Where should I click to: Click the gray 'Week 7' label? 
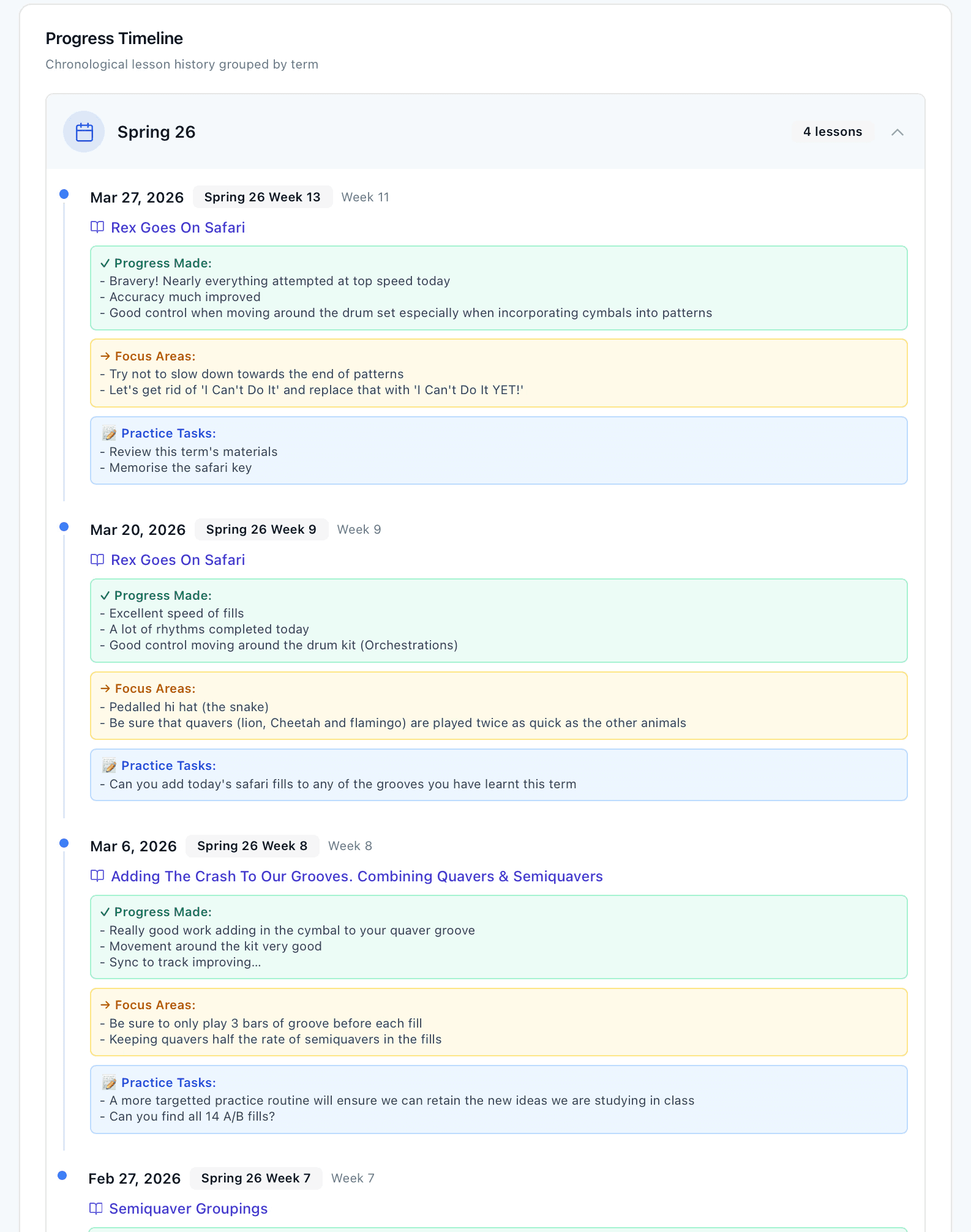(353, 1178)
